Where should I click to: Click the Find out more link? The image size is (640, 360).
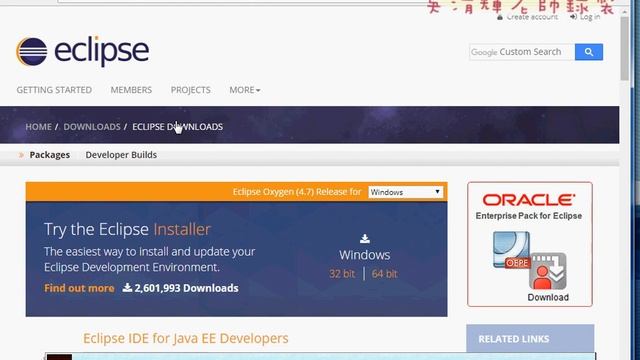pos(79,288)
